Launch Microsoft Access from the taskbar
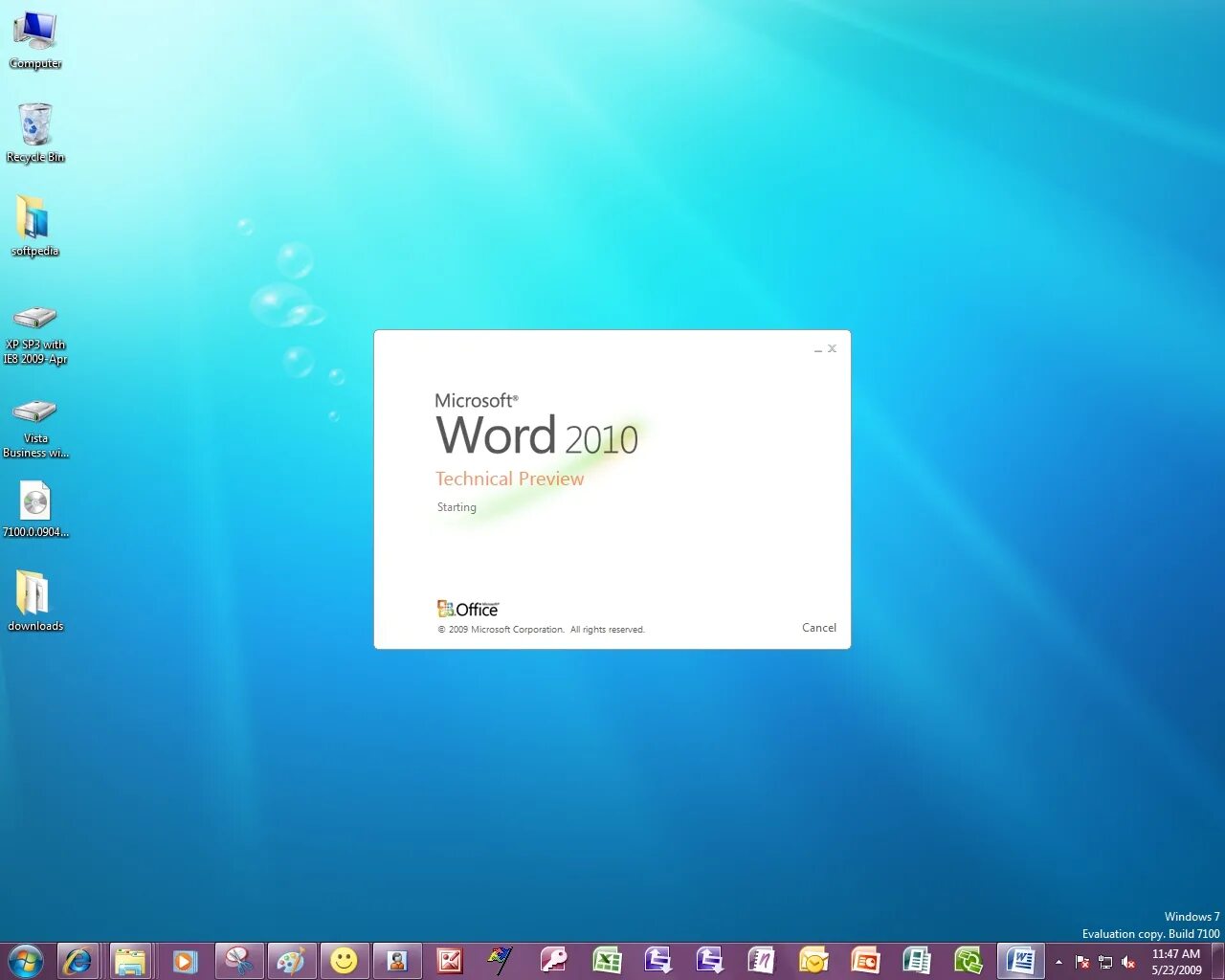This screenshot has height=980, width=1225. tap(553, 960)
